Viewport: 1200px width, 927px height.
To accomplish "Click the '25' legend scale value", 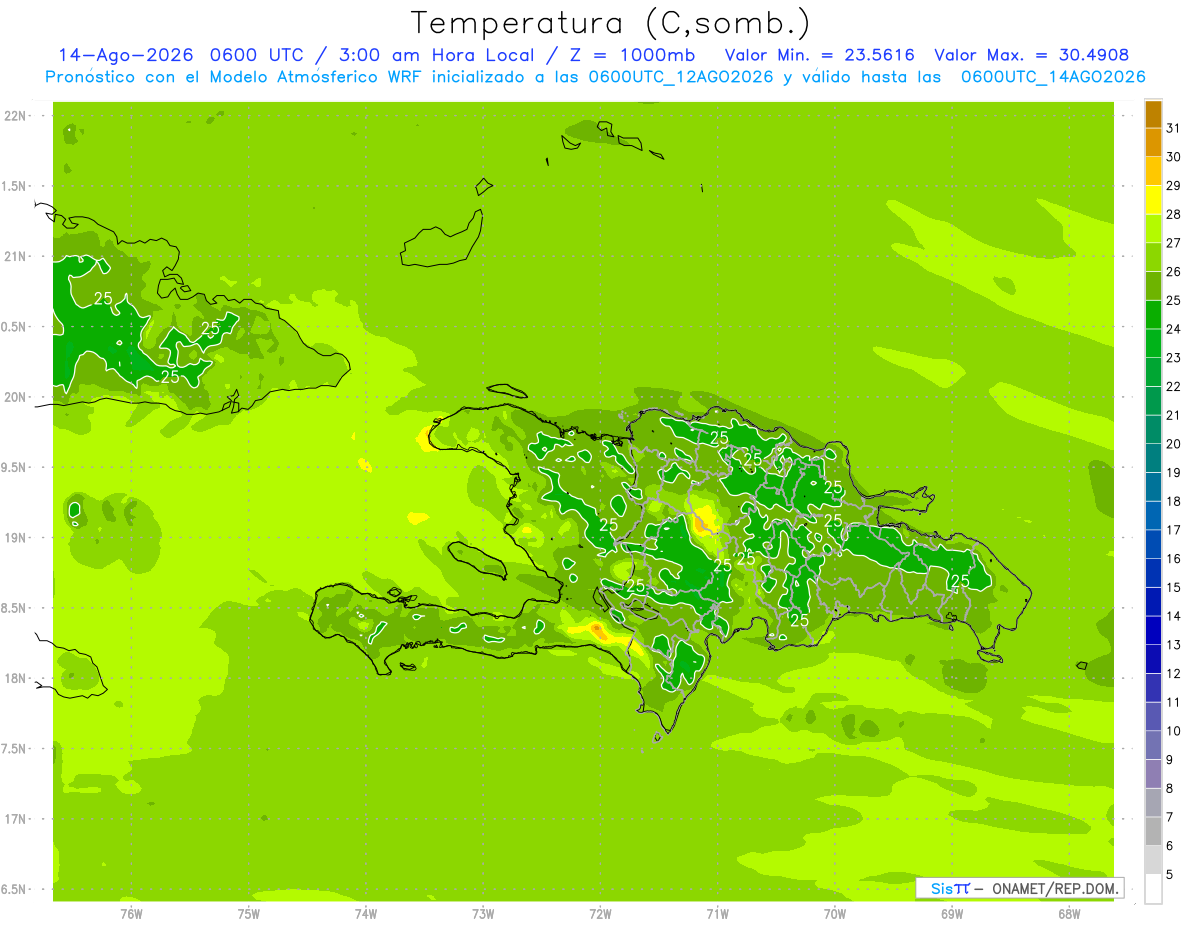I will pyautogui.click(x=1173, y=300).
